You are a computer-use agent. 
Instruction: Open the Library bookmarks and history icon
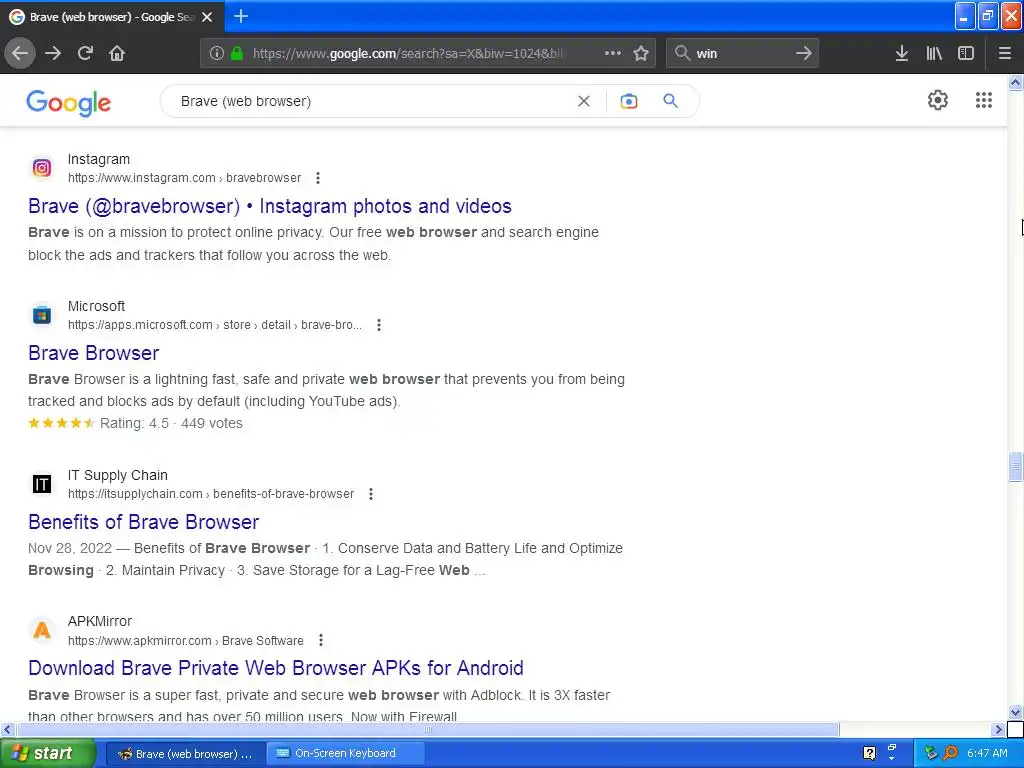pos(934,54)
